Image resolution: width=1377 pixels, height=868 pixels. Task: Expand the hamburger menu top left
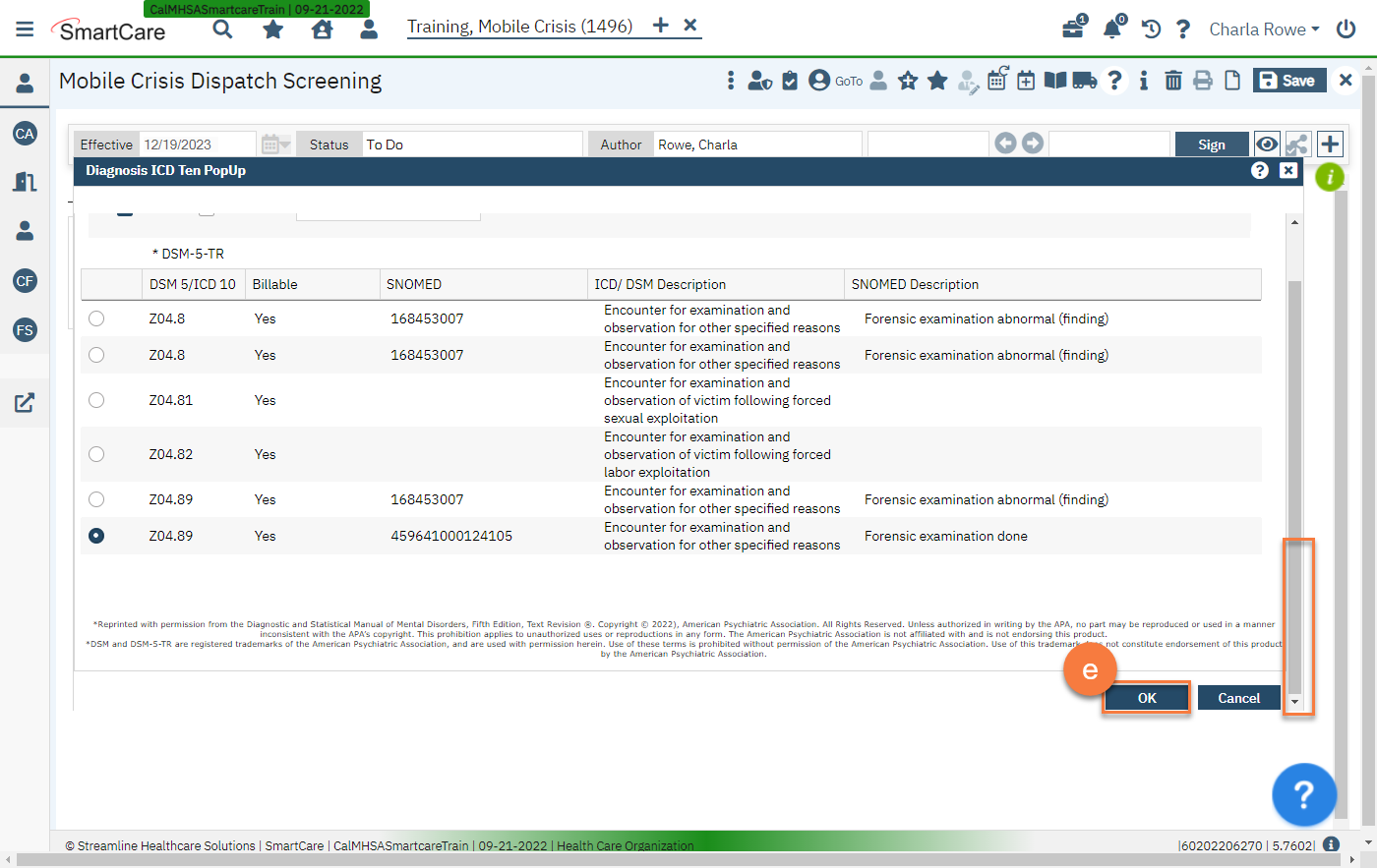tap(25, 28)
